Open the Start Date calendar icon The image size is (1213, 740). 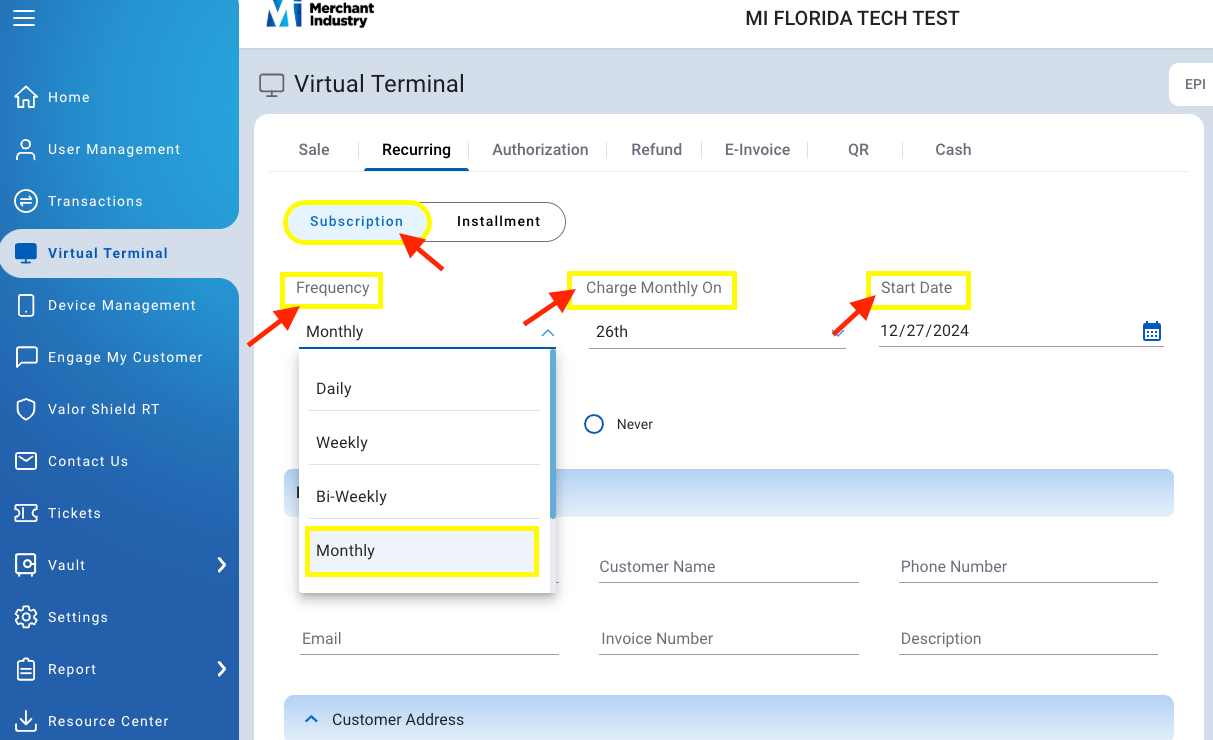pyautogui.click(x=1152, y=331)
